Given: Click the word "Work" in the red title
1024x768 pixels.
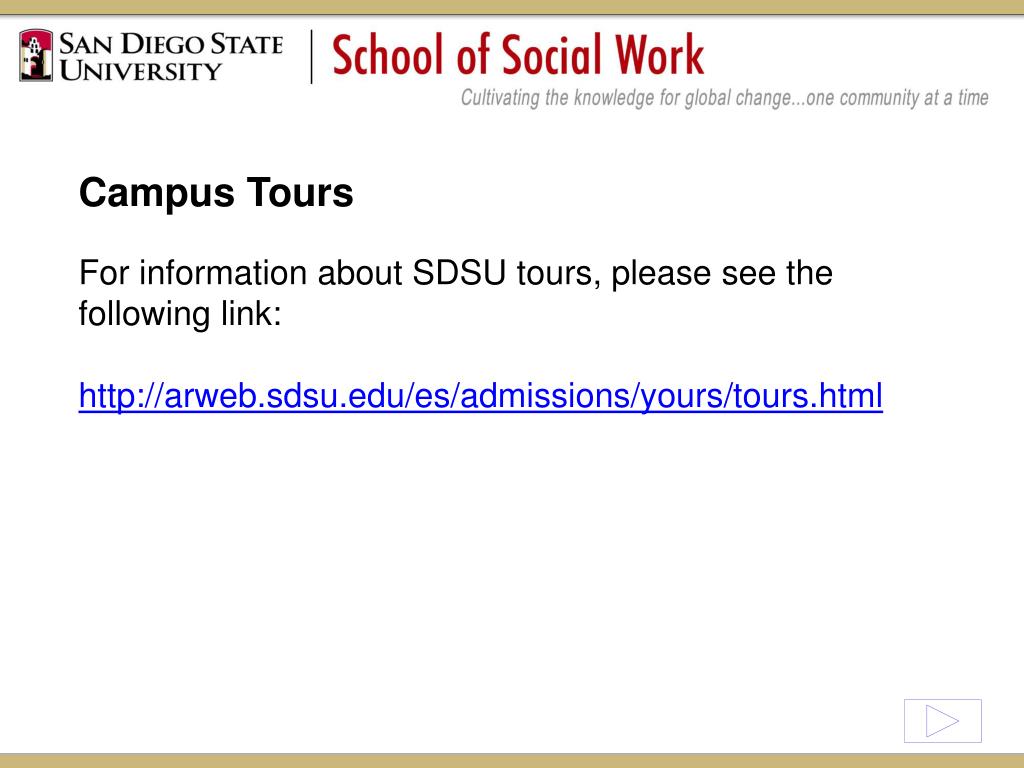Looking at the screenshot, I should (x=660, y=54).
